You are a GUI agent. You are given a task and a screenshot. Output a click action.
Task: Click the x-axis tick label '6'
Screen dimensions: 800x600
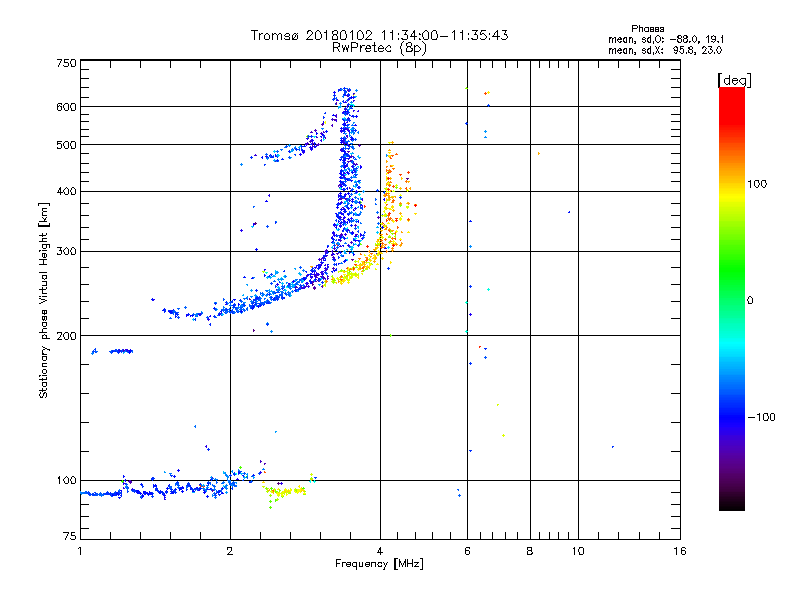click(x=467, y=551)
